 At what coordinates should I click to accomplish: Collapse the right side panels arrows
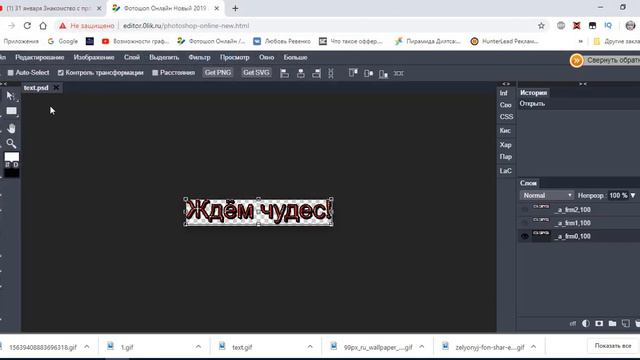(x=583, y=84)
